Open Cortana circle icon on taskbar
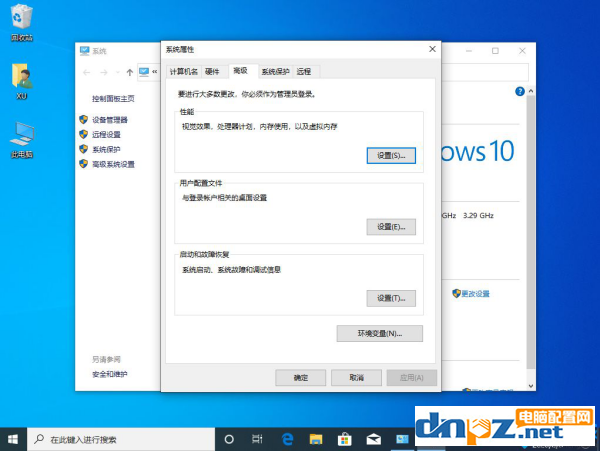Viewport: 600px width, 451px height. point(229,439)
